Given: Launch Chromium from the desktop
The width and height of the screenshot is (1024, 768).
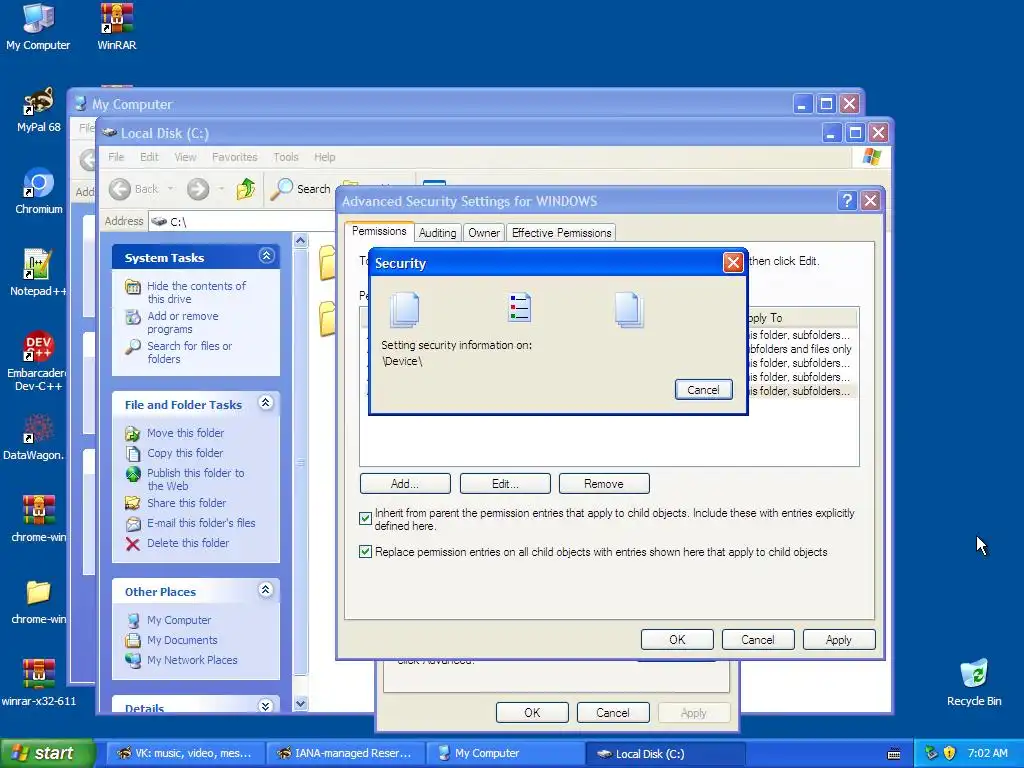Looking at the screenshot, I should (39, 191).
